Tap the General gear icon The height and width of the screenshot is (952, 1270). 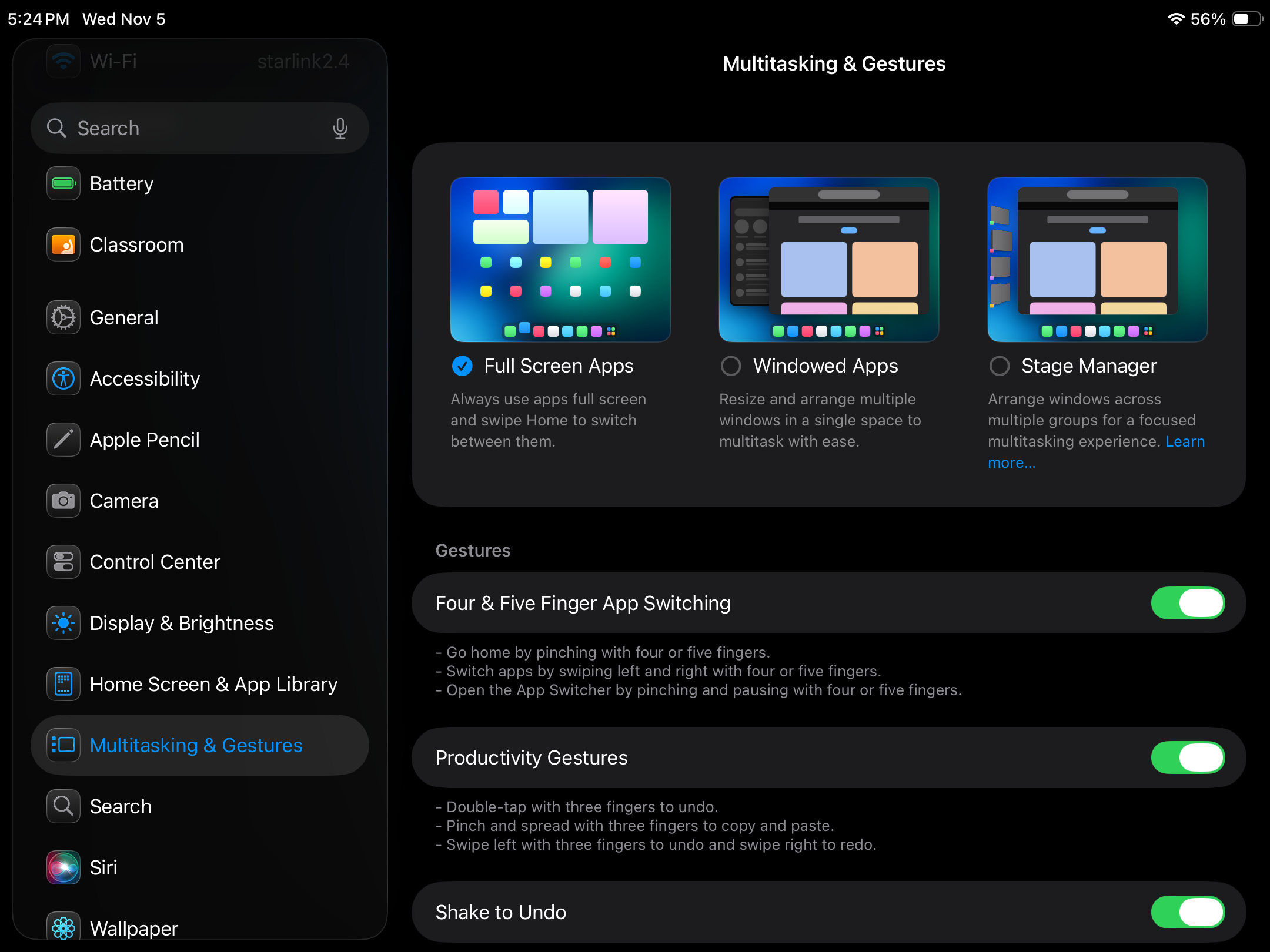(63, 317)
